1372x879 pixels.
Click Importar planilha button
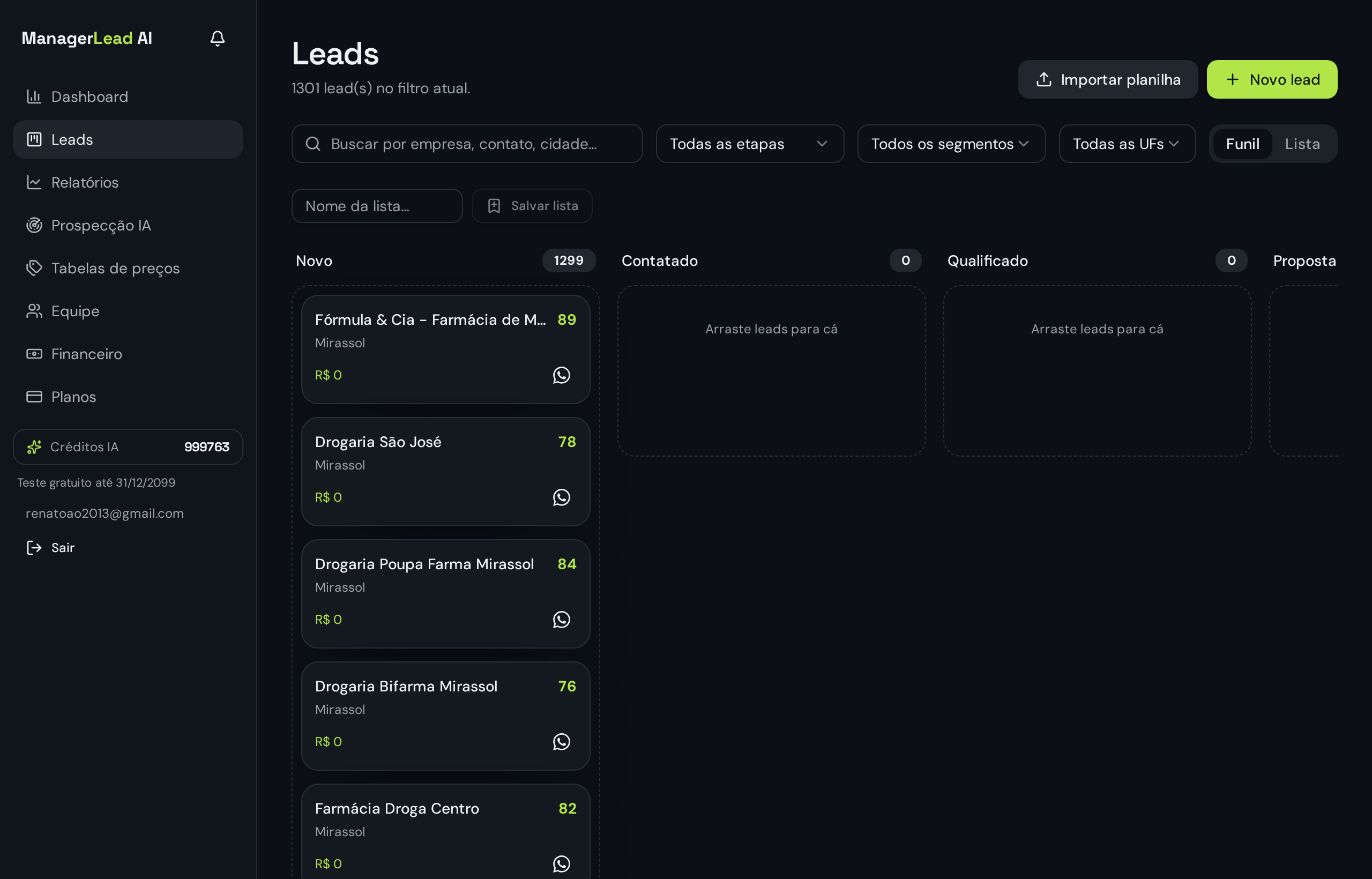(x=1108, y=79)
